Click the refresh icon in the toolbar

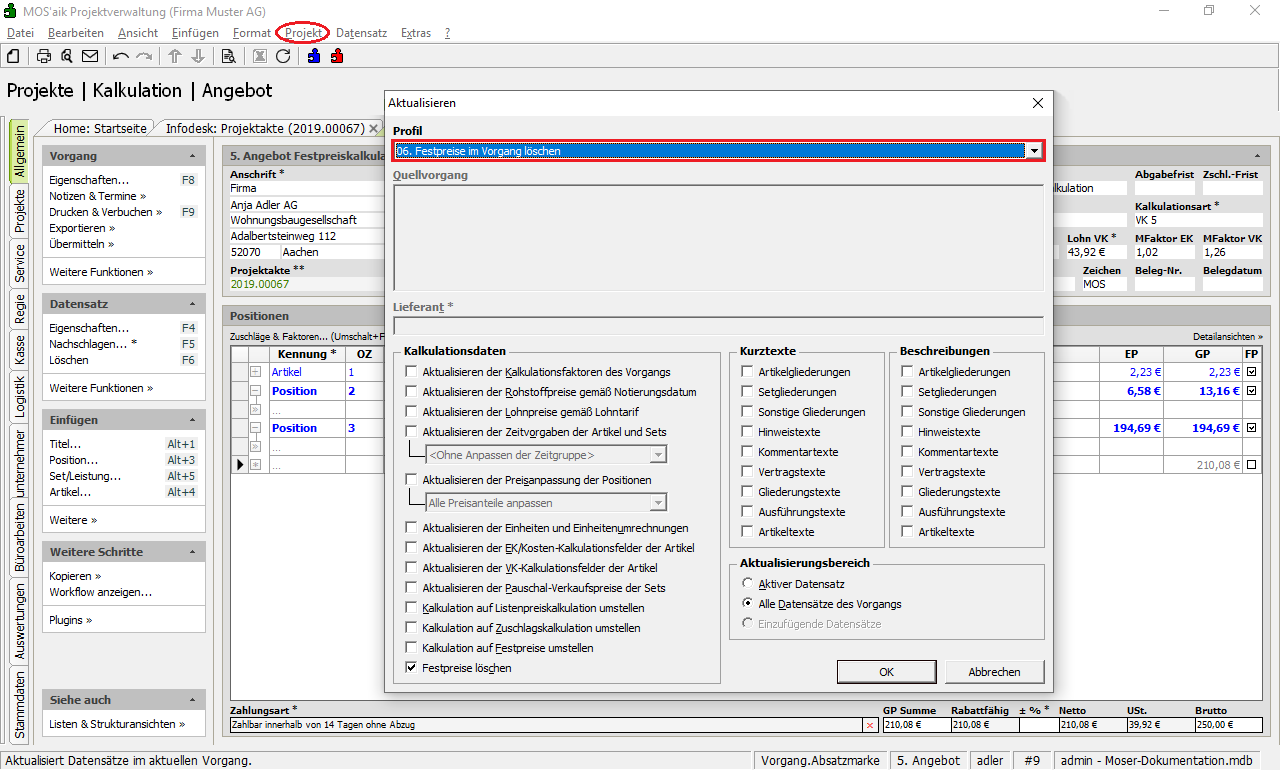283,56
